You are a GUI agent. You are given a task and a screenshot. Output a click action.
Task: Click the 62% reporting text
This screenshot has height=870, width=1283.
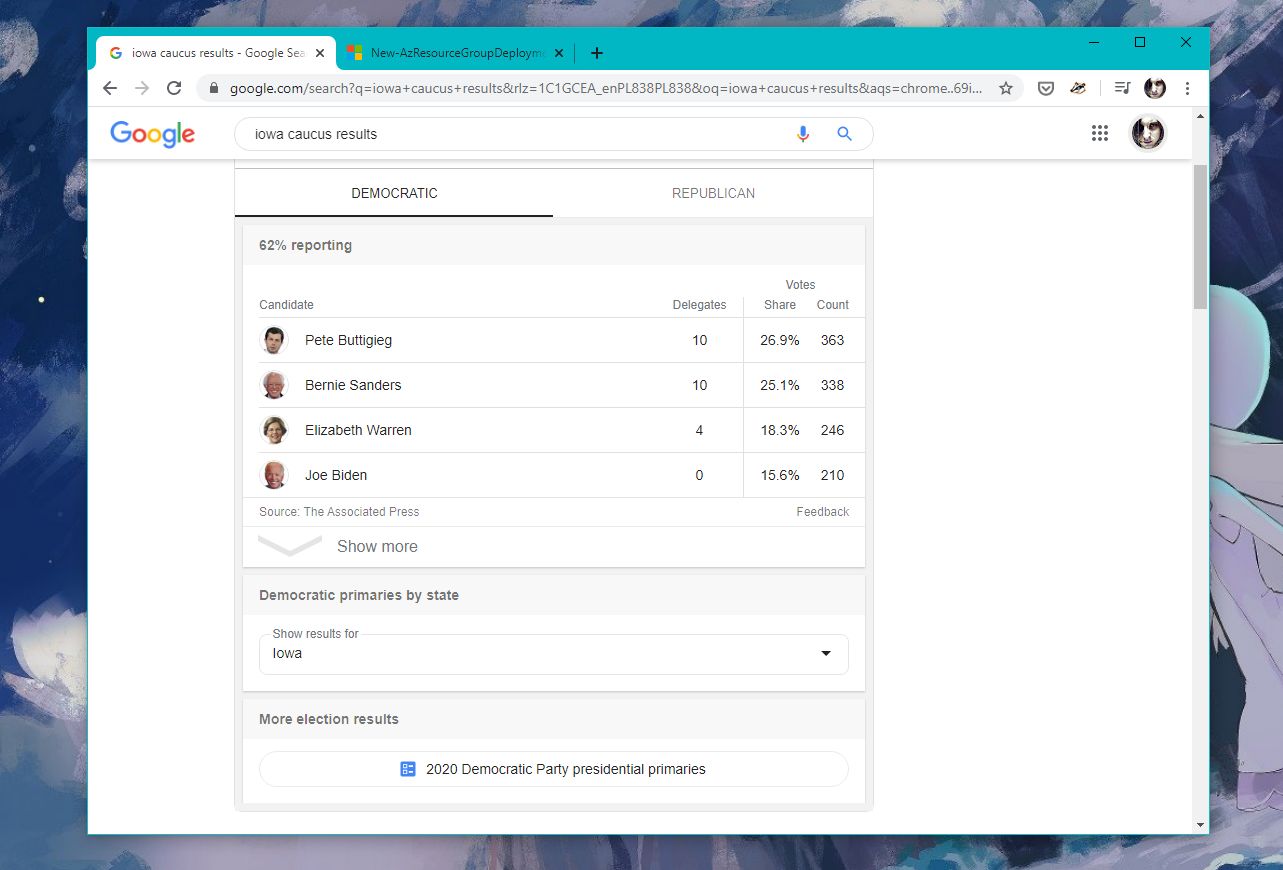tap(305, 245)
